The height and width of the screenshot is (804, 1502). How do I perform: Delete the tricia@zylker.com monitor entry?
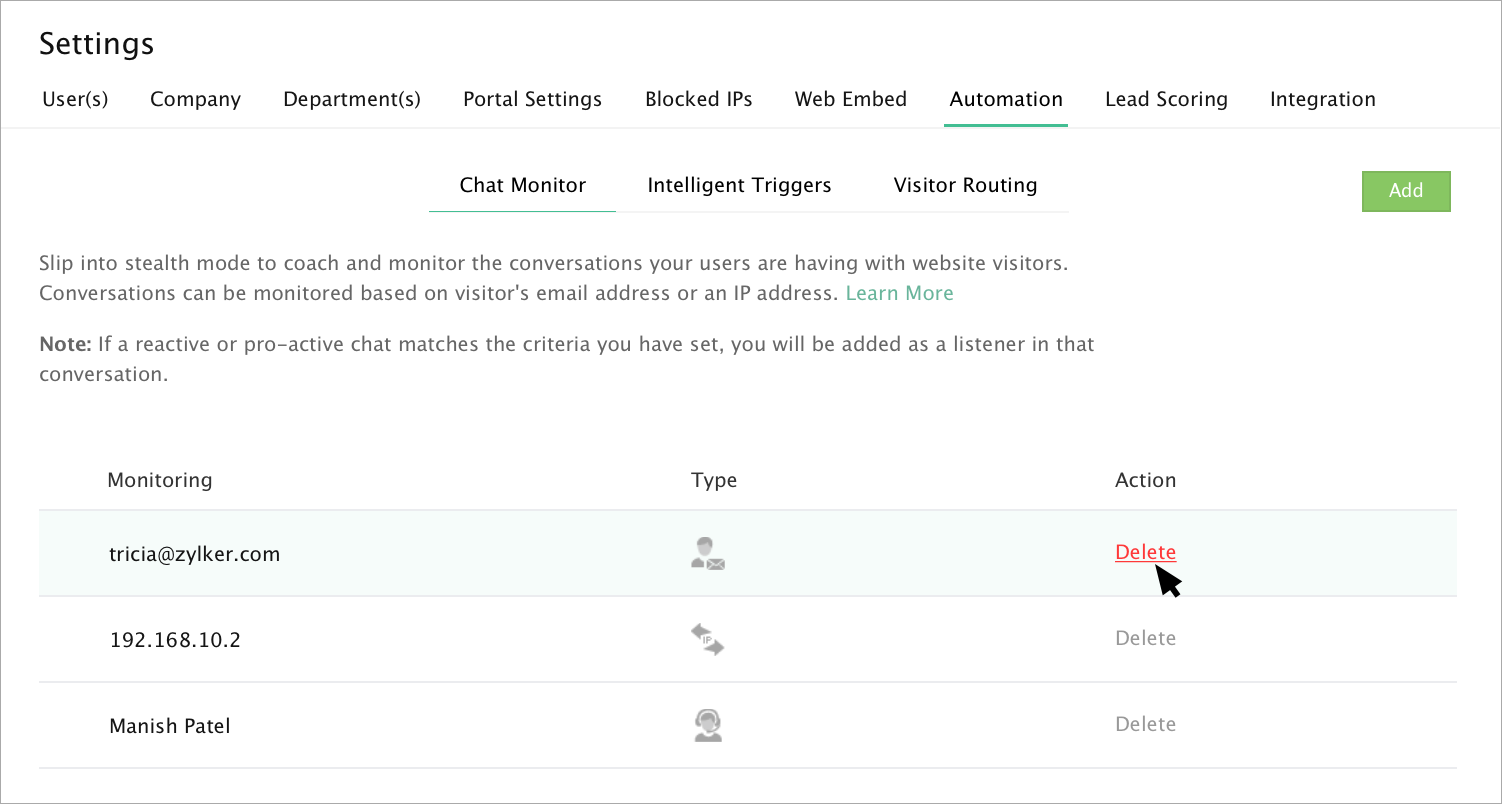[1145, 552]
